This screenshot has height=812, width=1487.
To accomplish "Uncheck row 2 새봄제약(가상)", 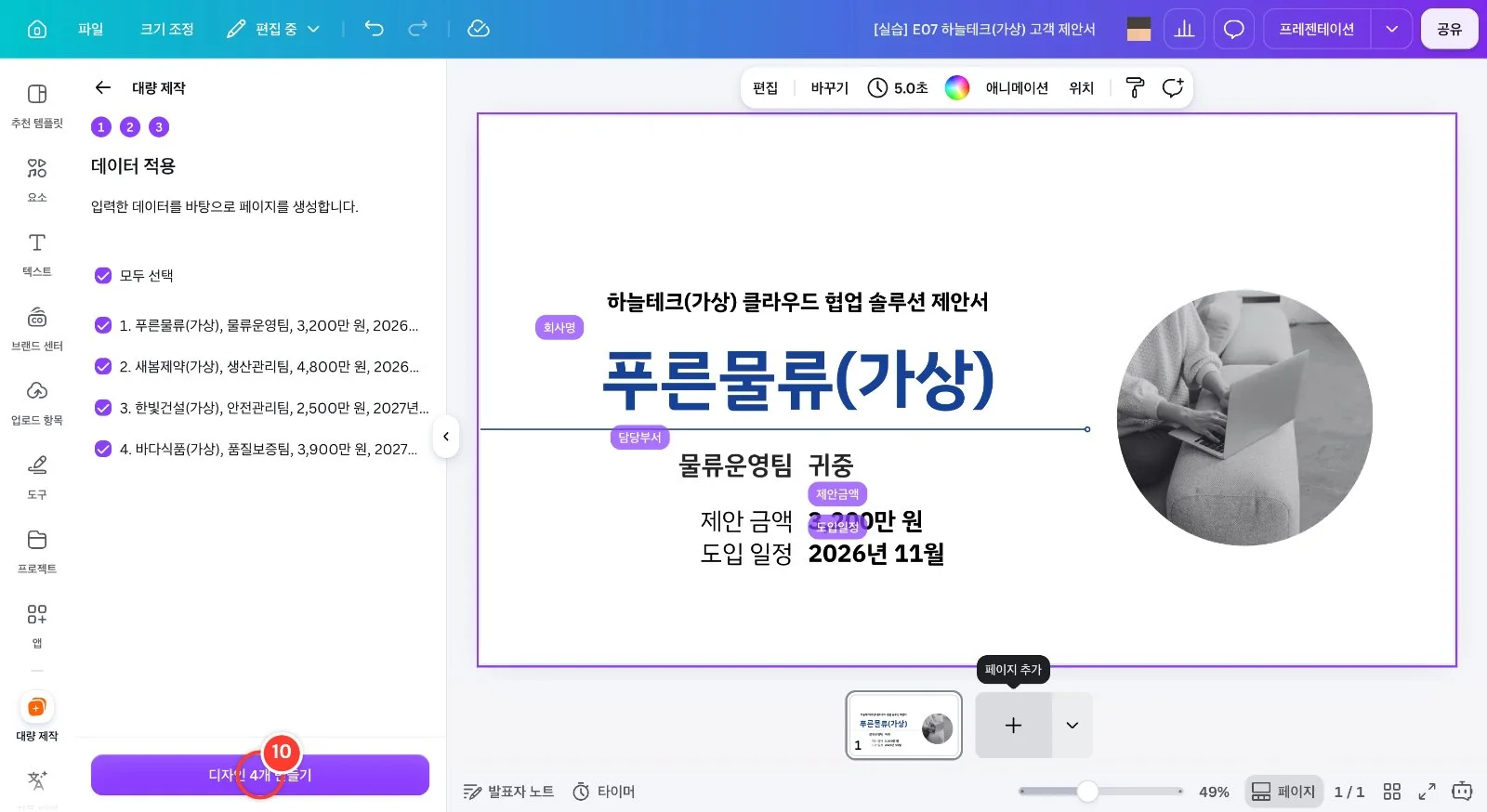I will (103, 366).
